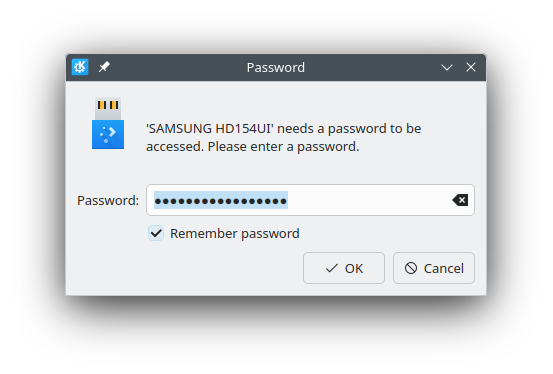
Task: Click the checkmark icon inside the OK button
Action: point(332,268)
